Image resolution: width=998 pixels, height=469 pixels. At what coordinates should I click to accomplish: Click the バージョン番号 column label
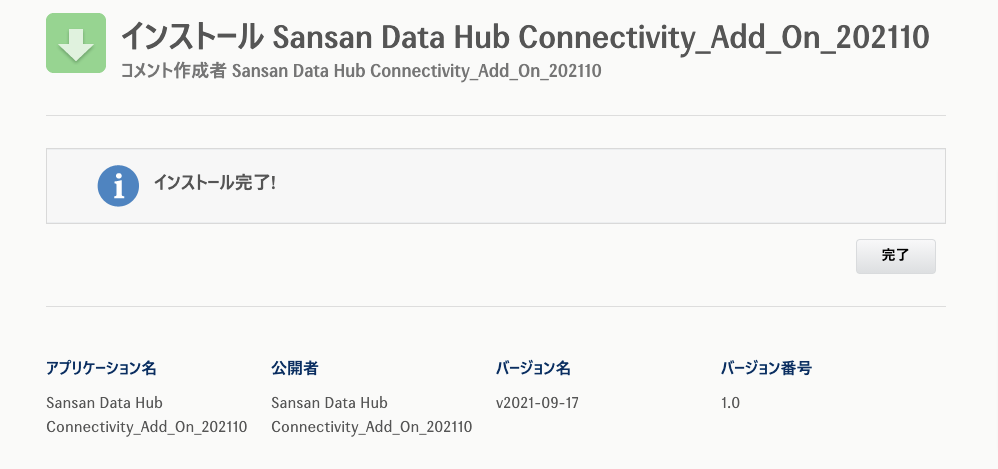click(766, 368)
